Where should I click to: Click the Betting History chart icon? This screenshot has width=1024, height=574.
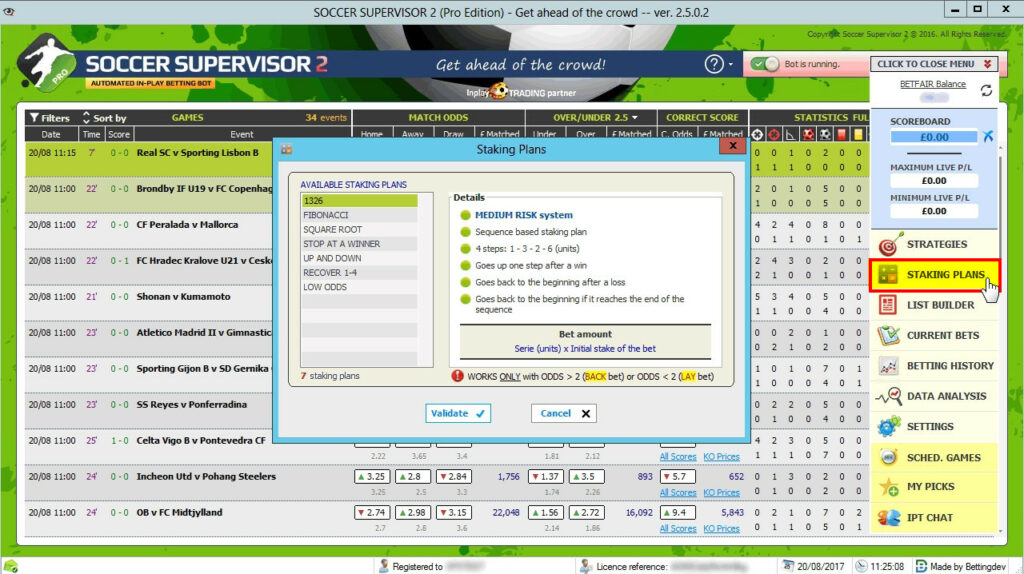(x=888, y=366)
